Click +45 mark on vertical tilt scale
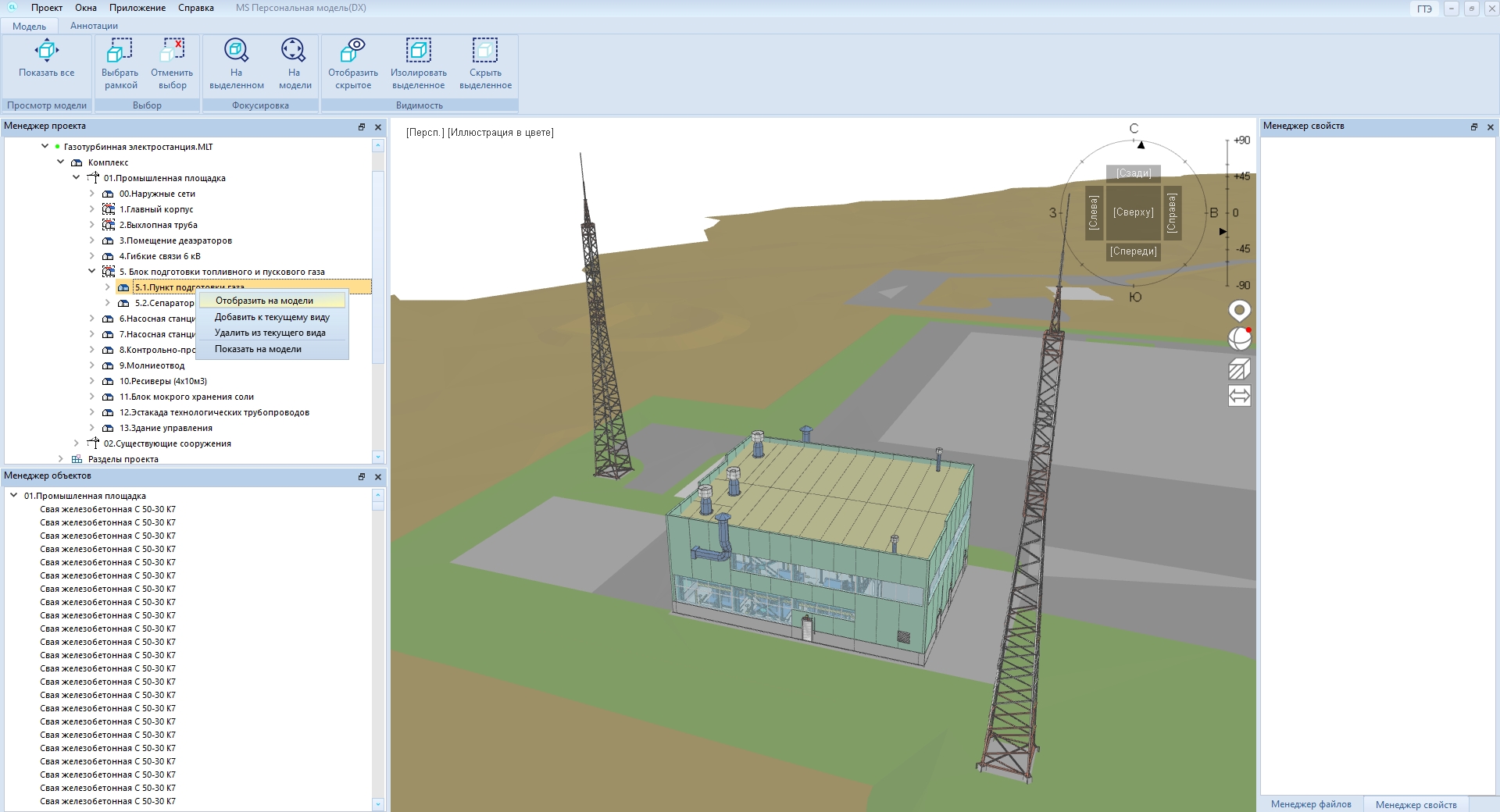The width and height of the screenshot is (1500, 812). coord(1241,176)
